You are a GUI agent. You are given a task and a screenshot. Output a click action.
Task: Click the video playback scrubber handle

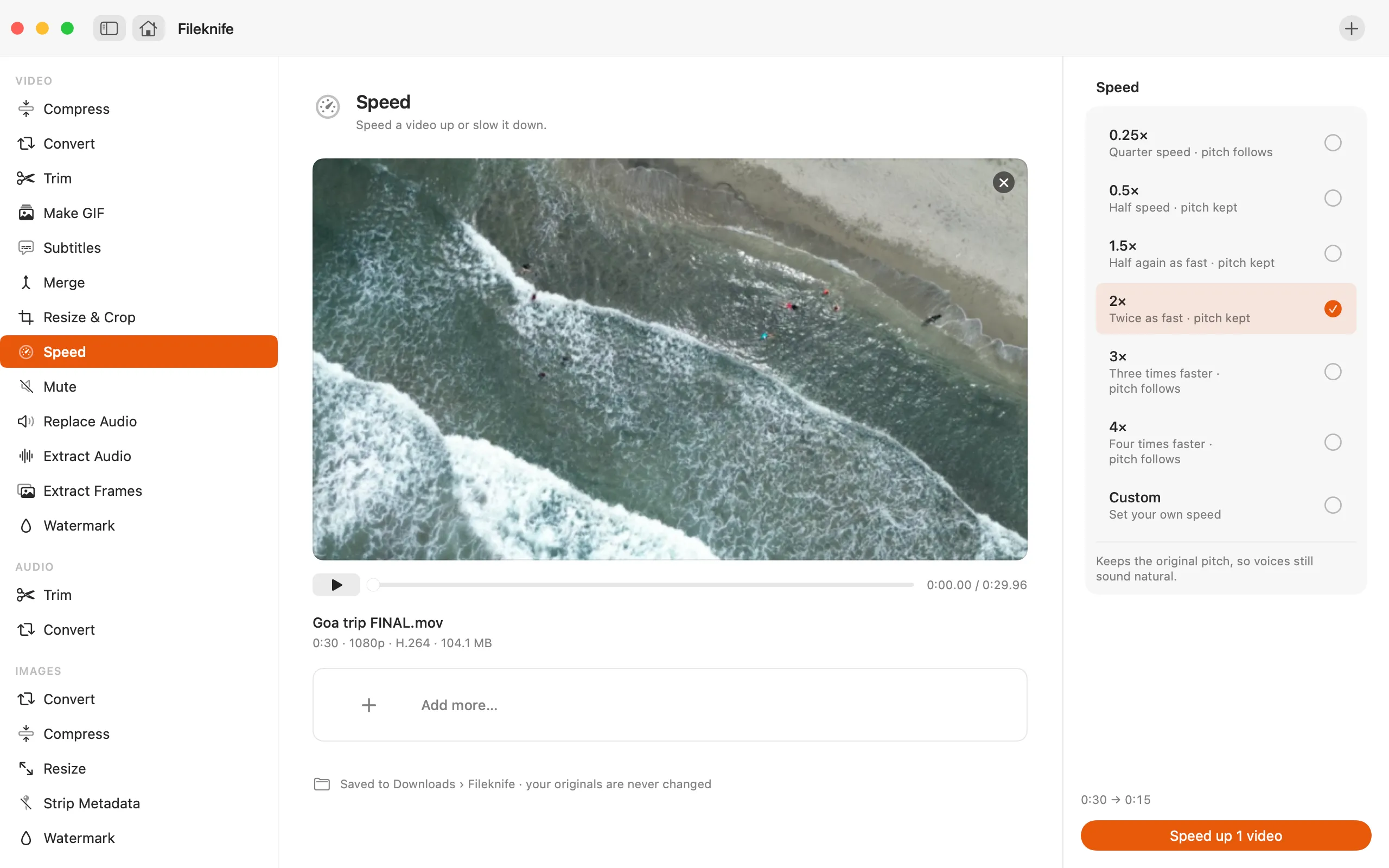tap(373, 585)
